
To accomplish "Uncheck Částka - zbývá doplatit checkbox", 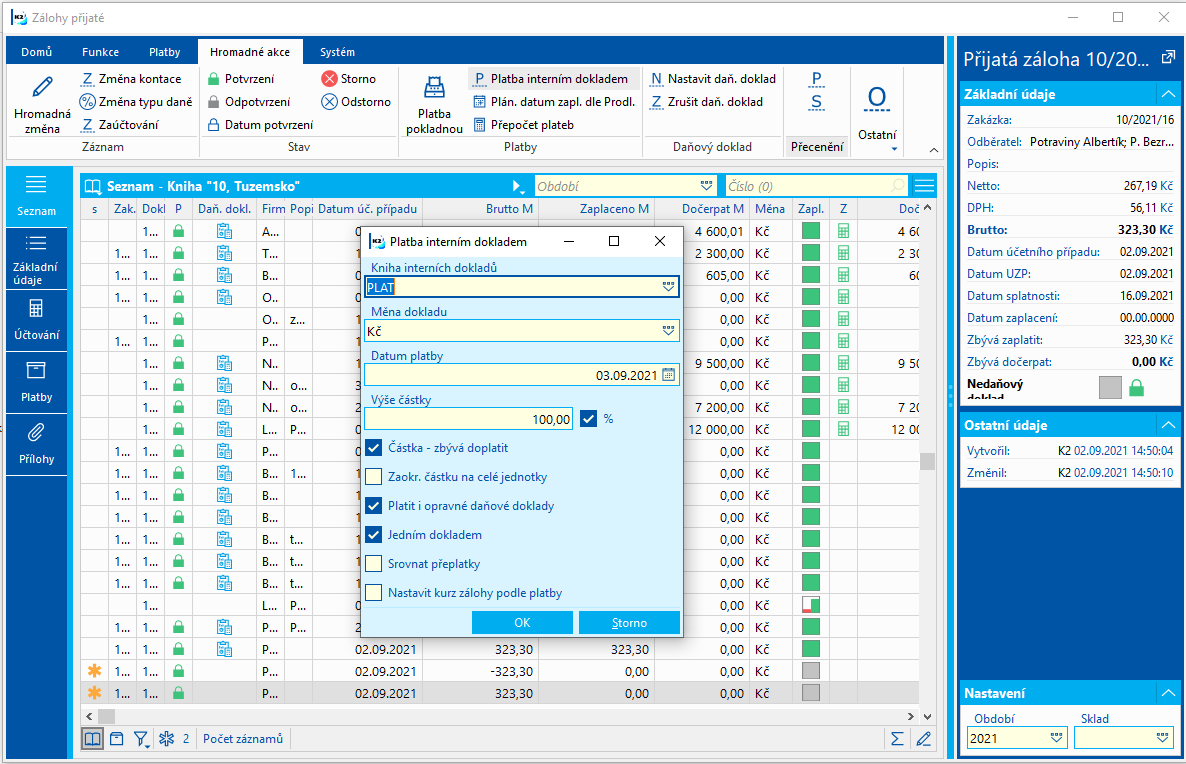I will tap(373, 448).
